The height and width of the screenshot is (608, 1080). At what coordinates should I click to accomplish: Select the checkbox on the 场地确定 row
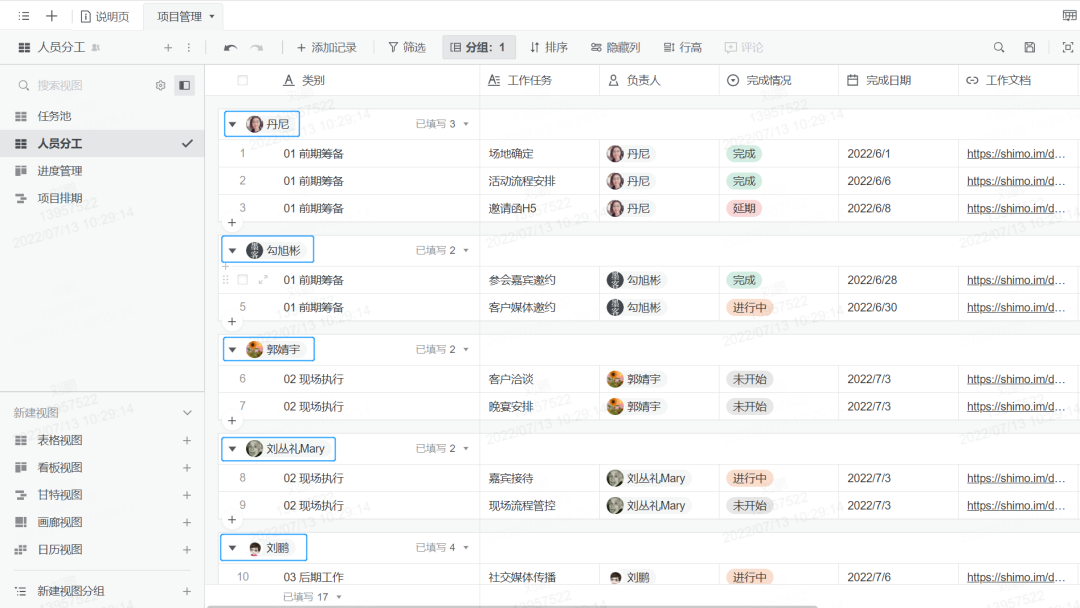pyautogui.click(x=241, y=153)
